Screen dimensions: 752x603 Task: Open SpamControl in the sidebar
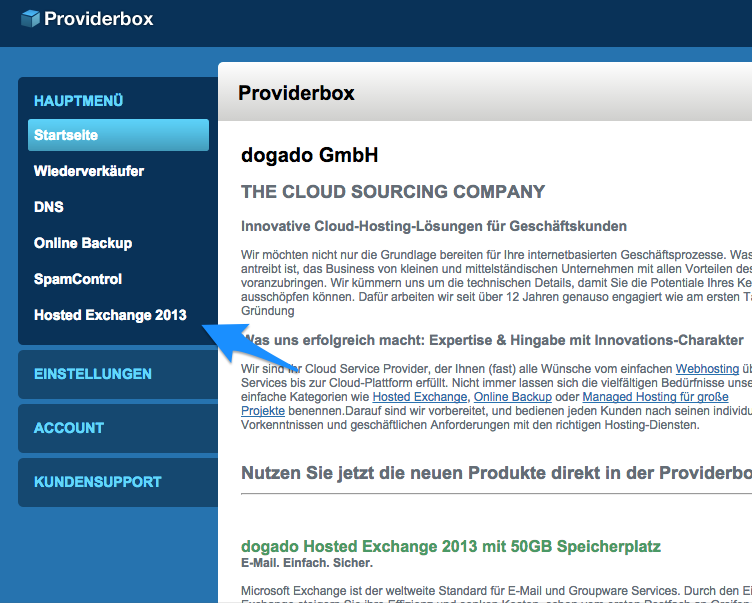(78, 279)
